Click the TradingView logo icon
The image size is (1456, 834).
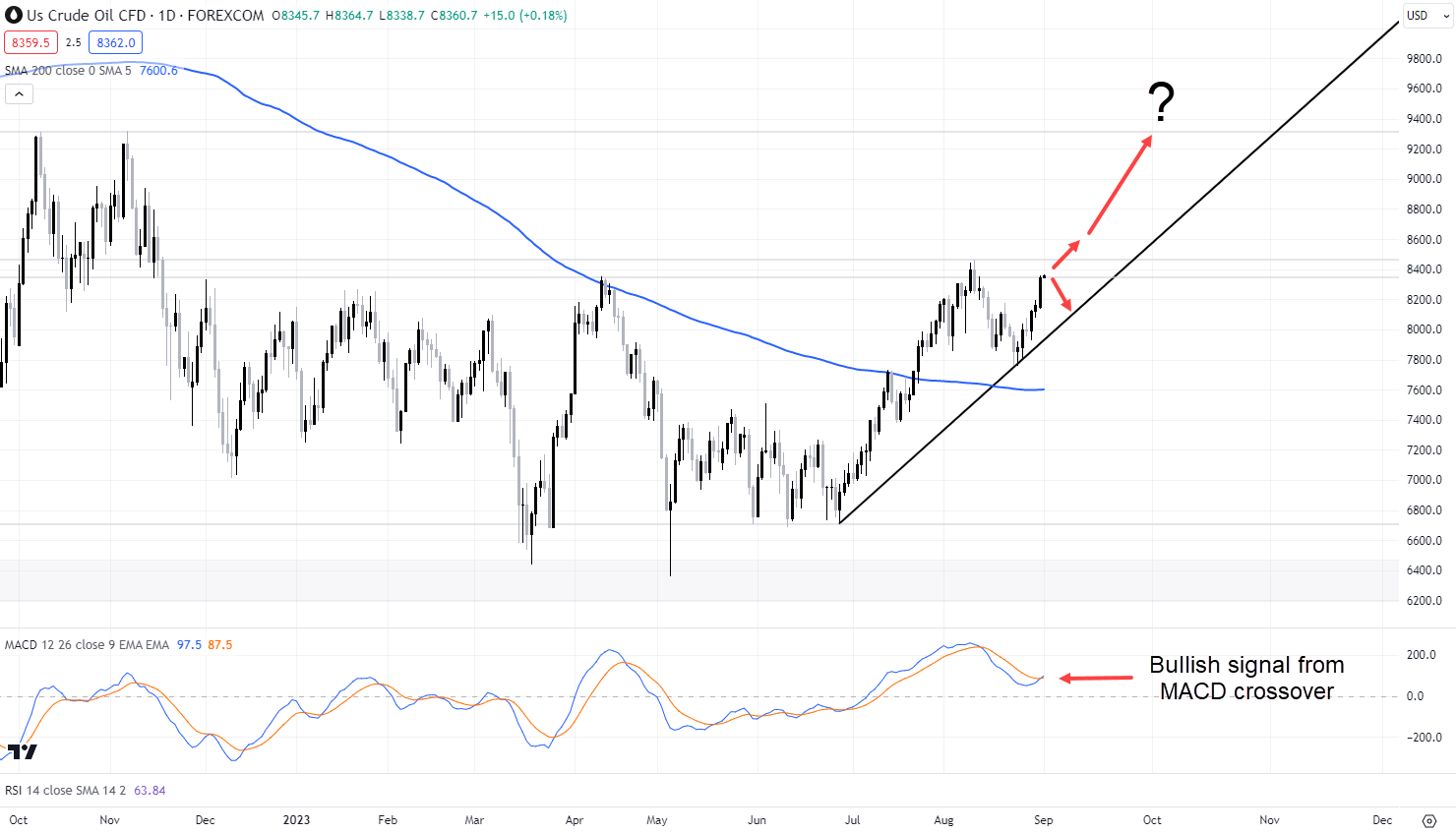pyautogui.click(x=22, y=751)
